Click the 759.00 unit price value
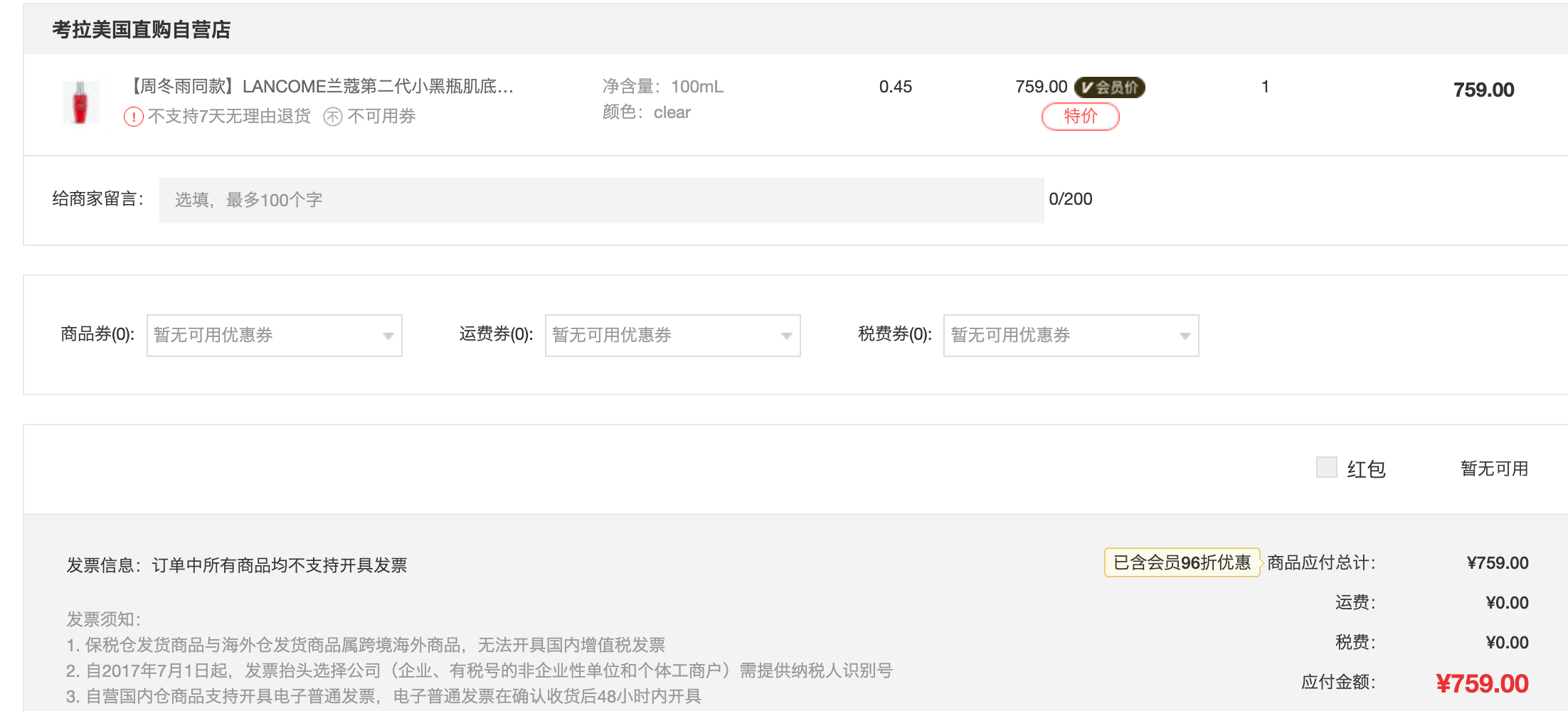Image resolution: width=1568 pixels, height=711 pixels. click(x=1042, y=87)
